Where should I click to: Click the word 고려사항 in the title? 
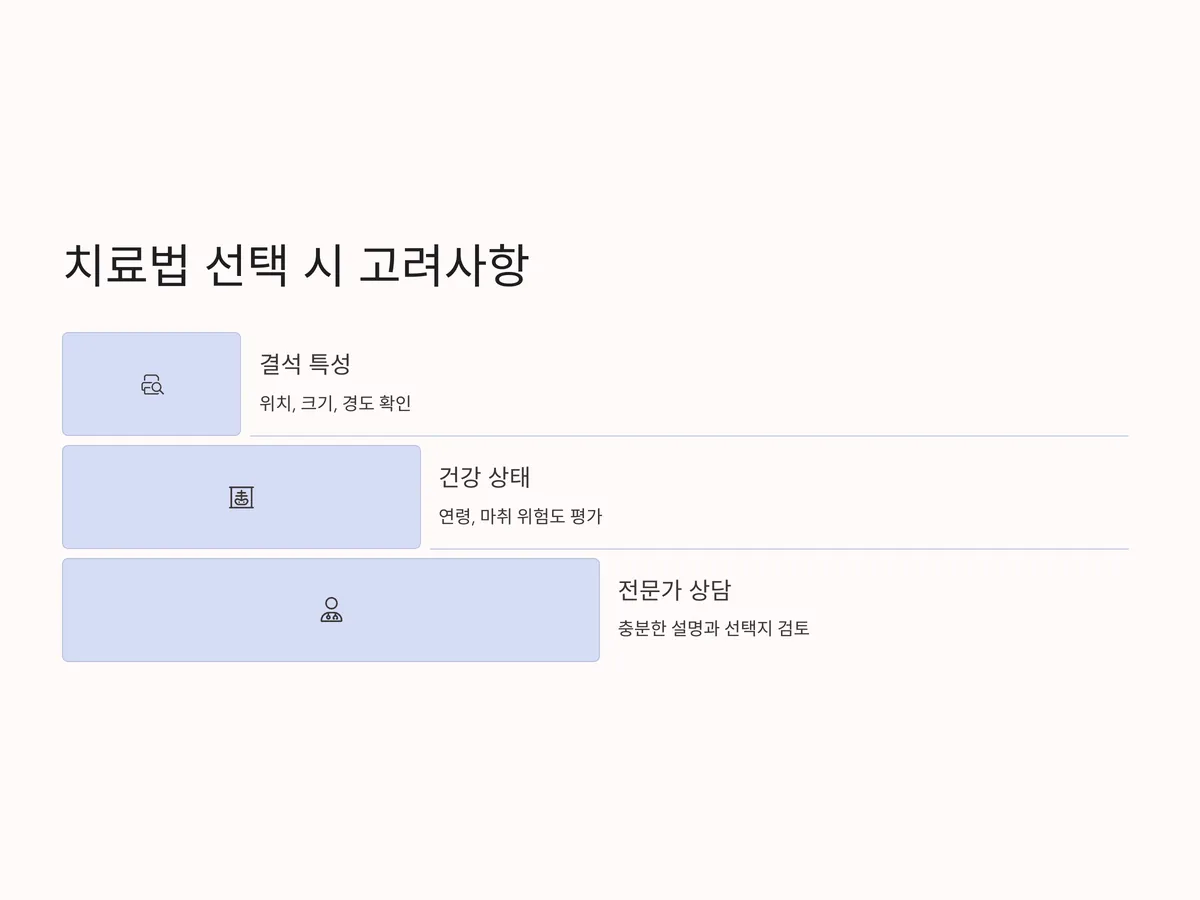(x=443, y=266)
